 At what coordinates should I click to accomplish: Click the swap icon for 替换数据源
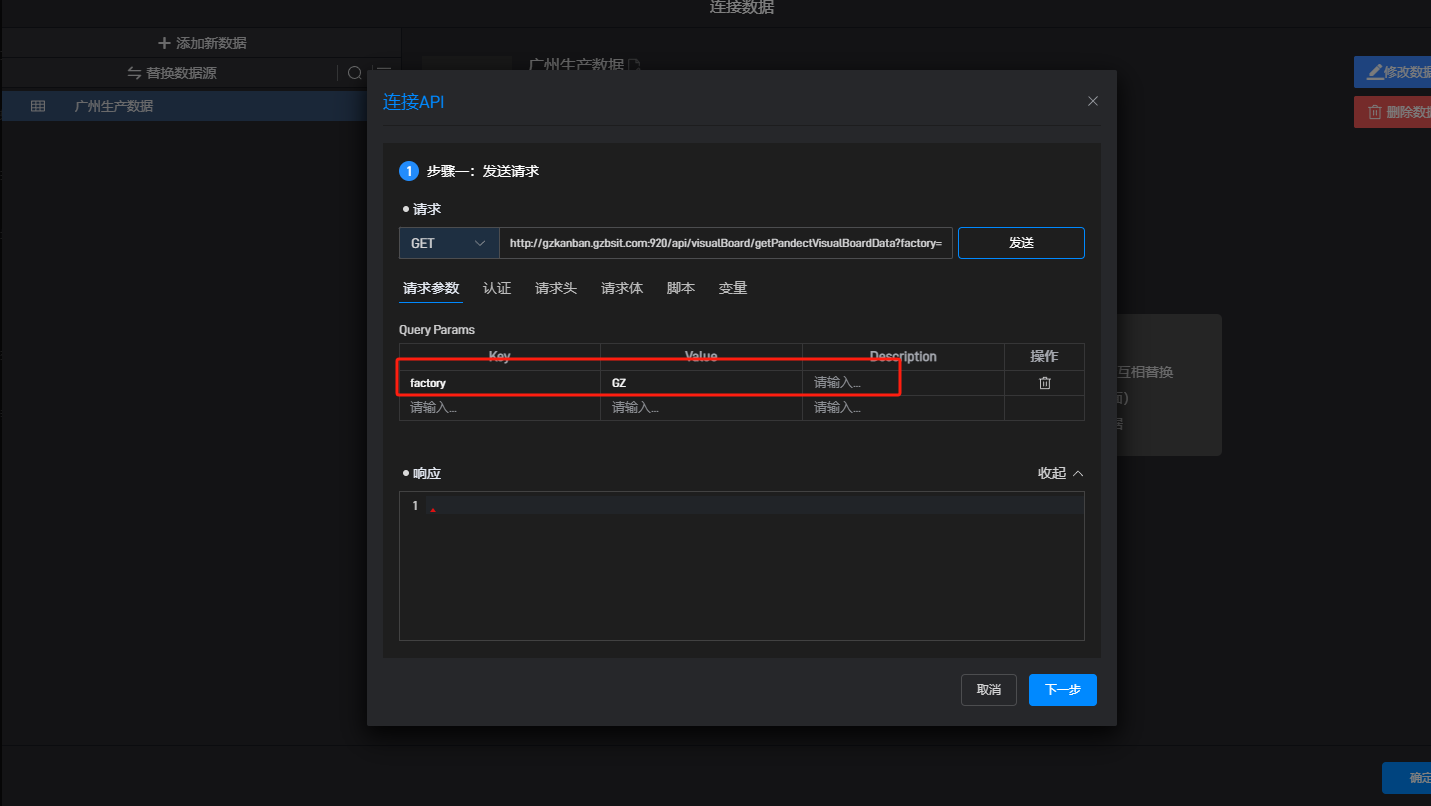(134, 73)
